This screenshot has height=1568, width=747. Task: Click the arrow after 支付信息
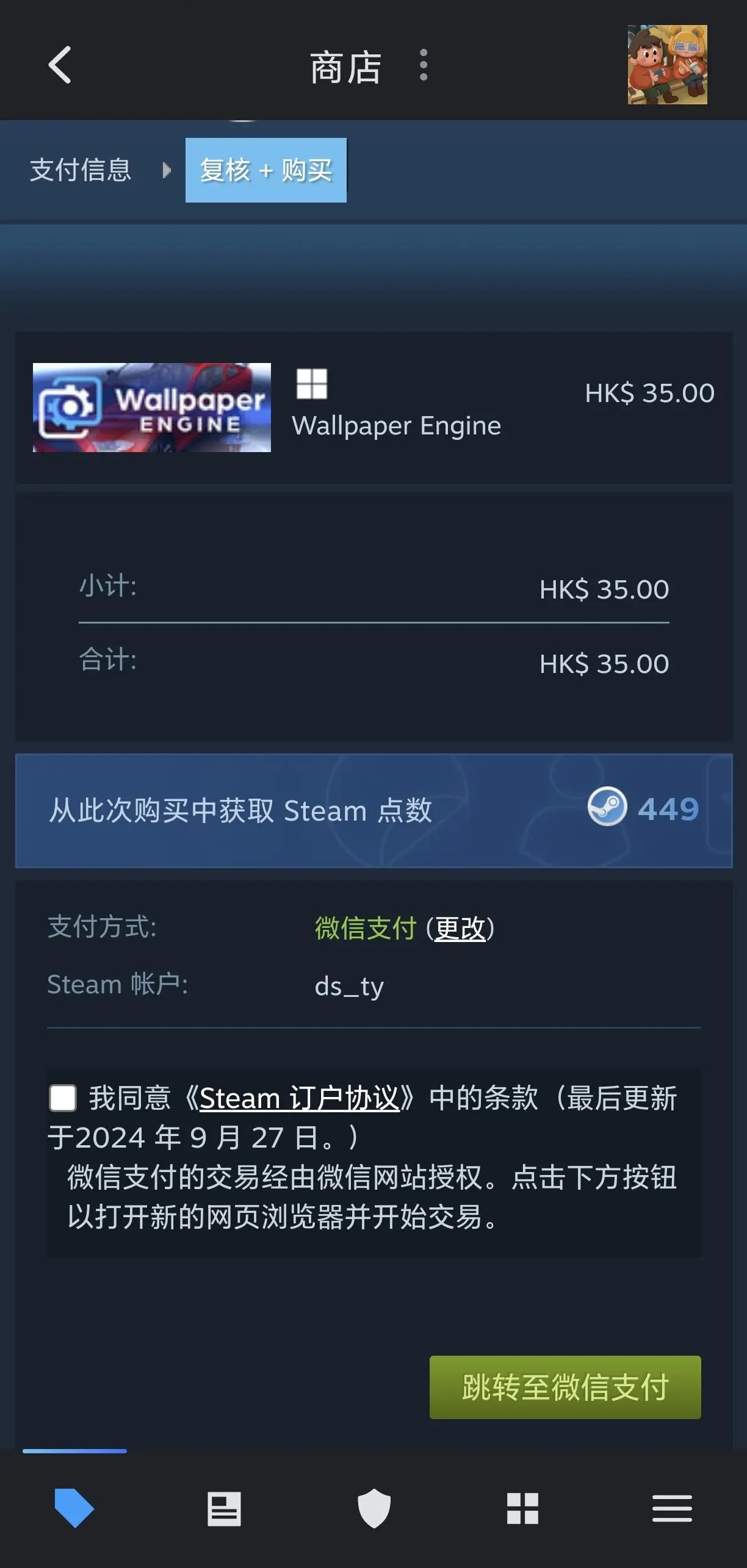(167, 170)
